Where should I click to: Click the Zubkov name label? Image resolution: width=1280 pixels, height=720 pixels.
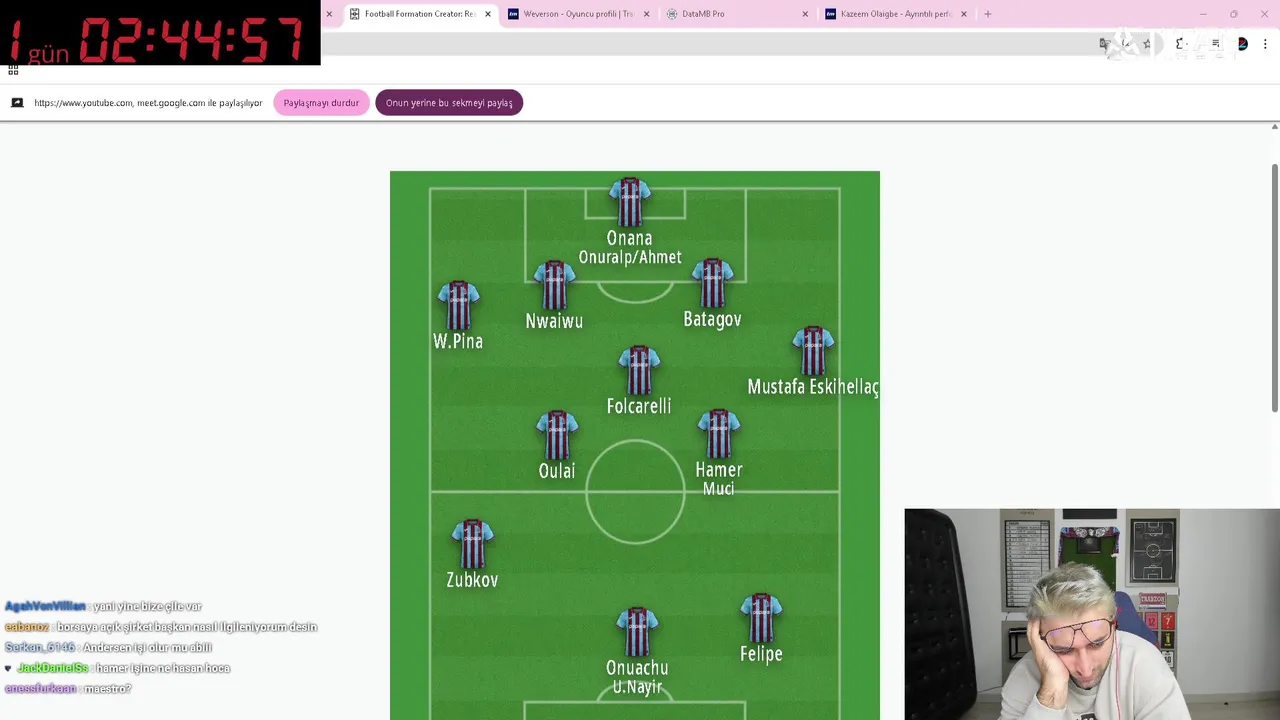[472, 580]
